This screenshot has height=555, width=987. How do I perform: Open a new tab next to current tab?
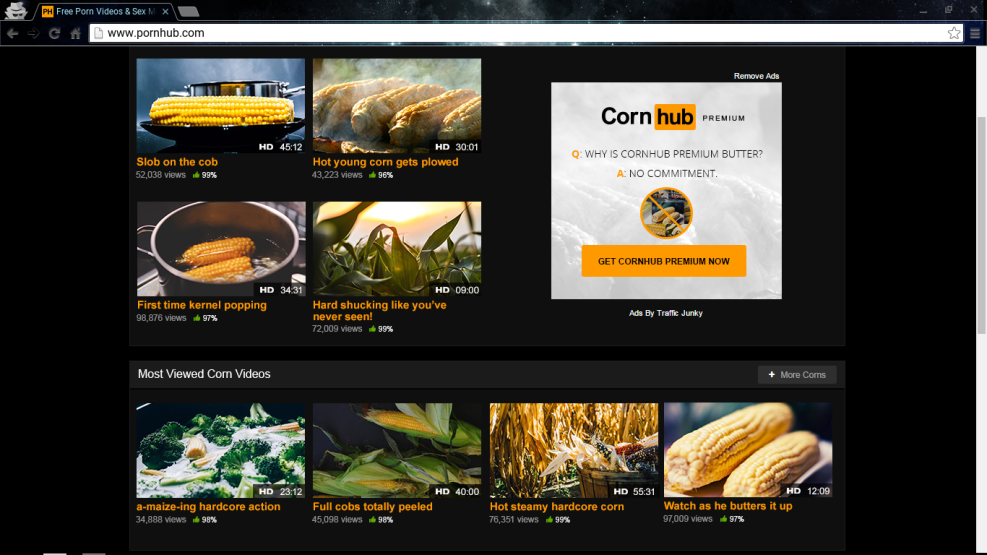[188, 11]
